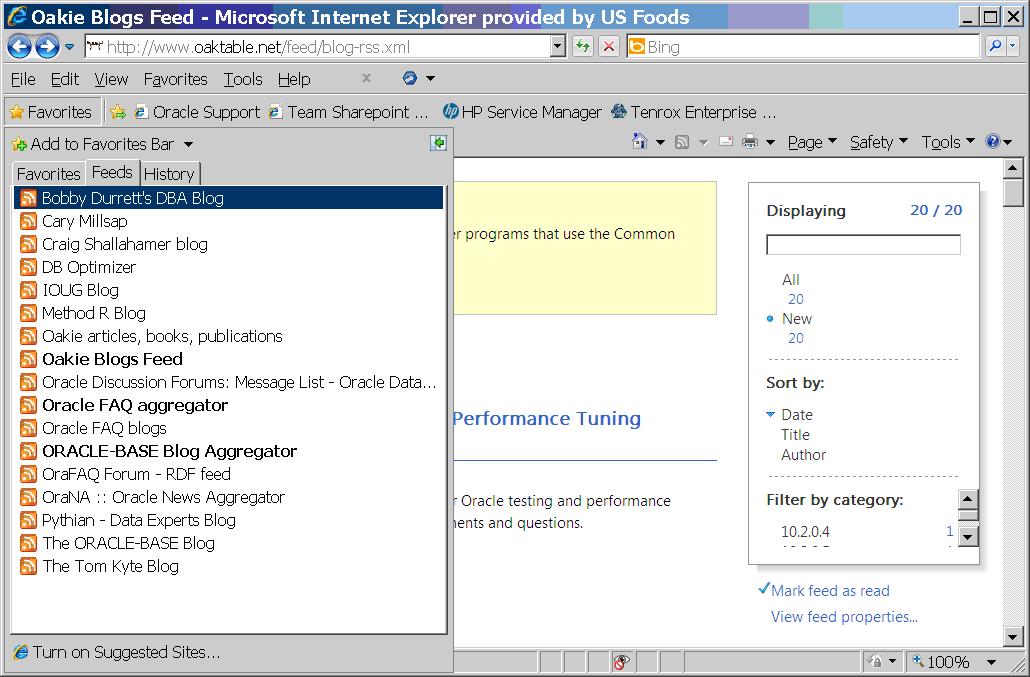Click RSS icon beside DB Optimizer

point(28,267)
